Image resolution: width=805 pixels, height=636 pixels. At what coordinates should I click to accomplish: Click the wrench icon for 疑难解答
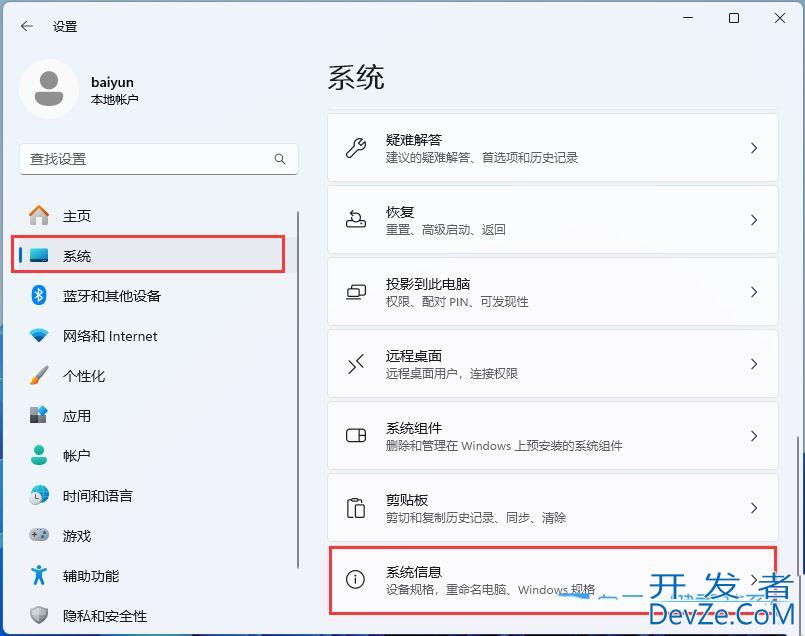pos(356,148)
